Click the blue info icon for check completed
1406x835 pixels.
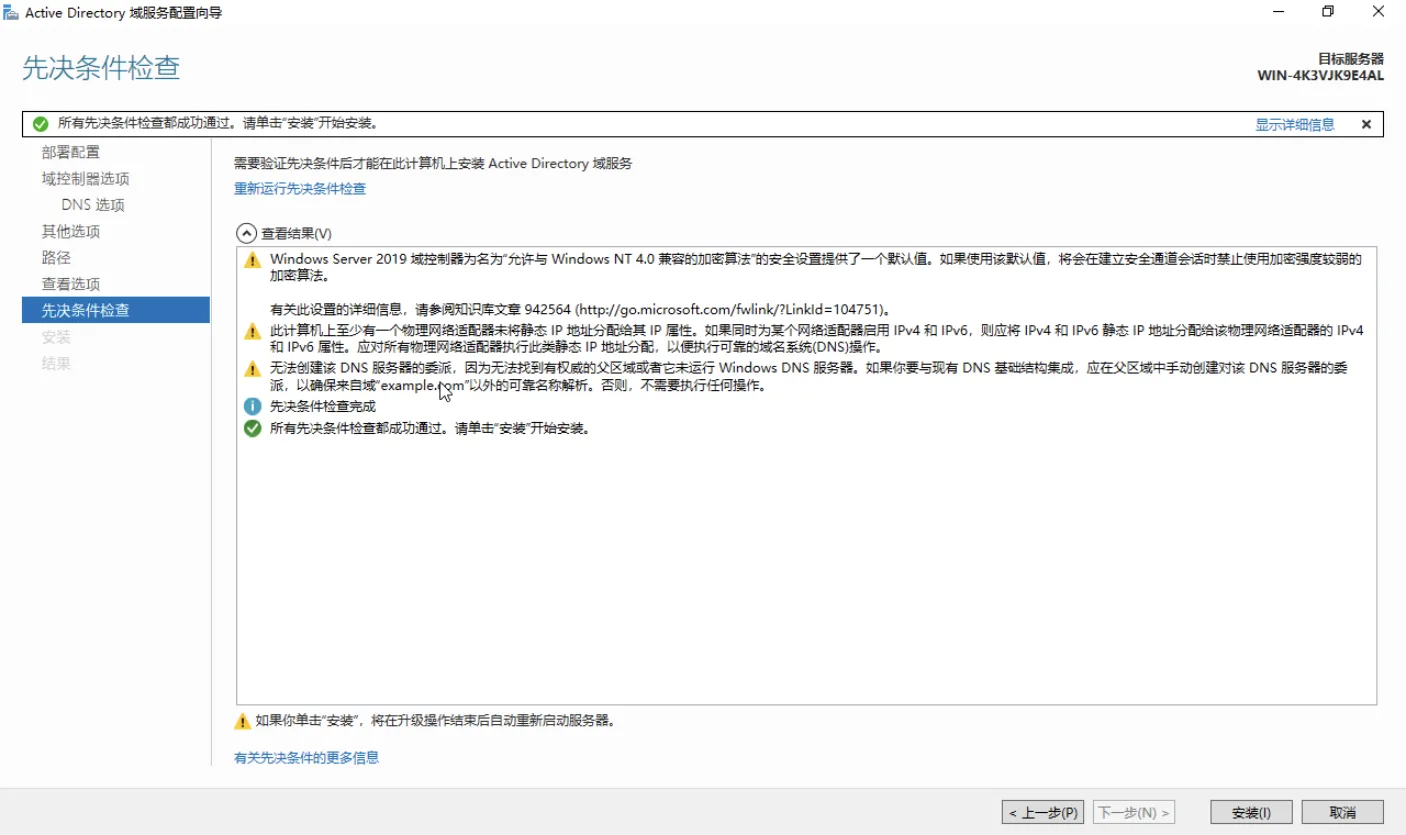coord(253,406)
